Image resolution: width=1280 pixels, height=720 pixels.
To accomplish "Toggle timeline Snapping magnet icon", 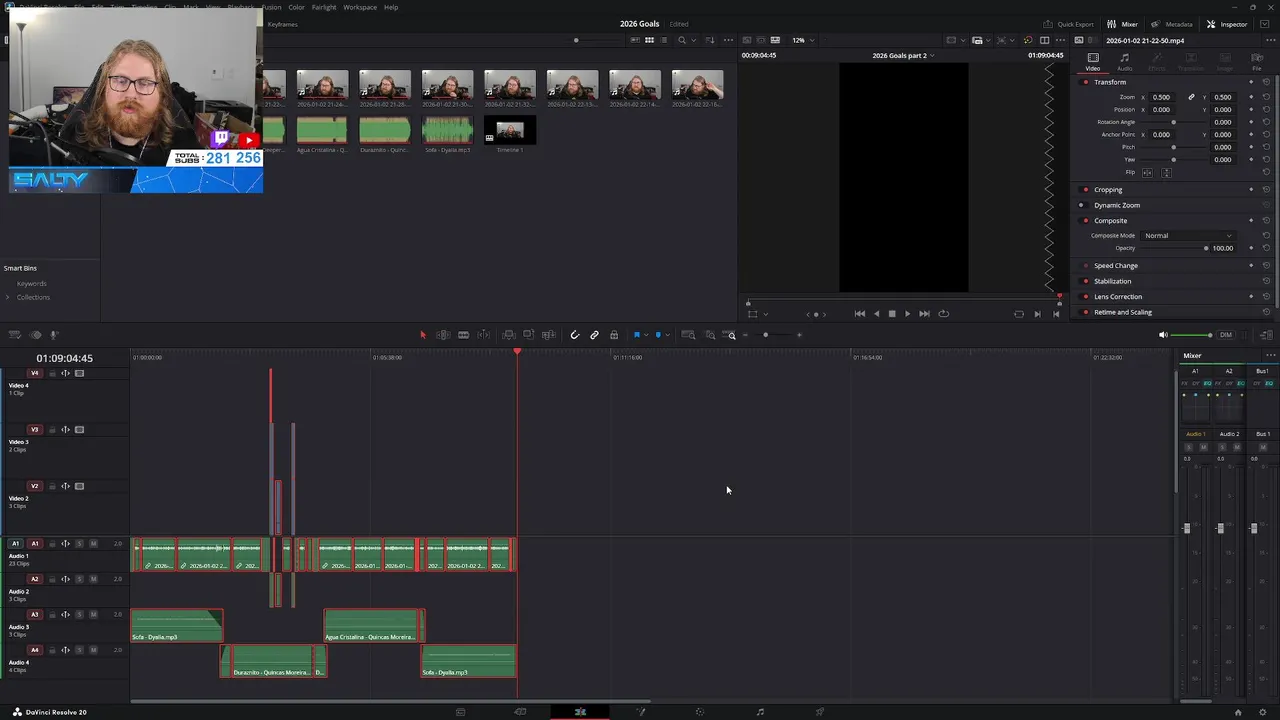I will 574,335.
